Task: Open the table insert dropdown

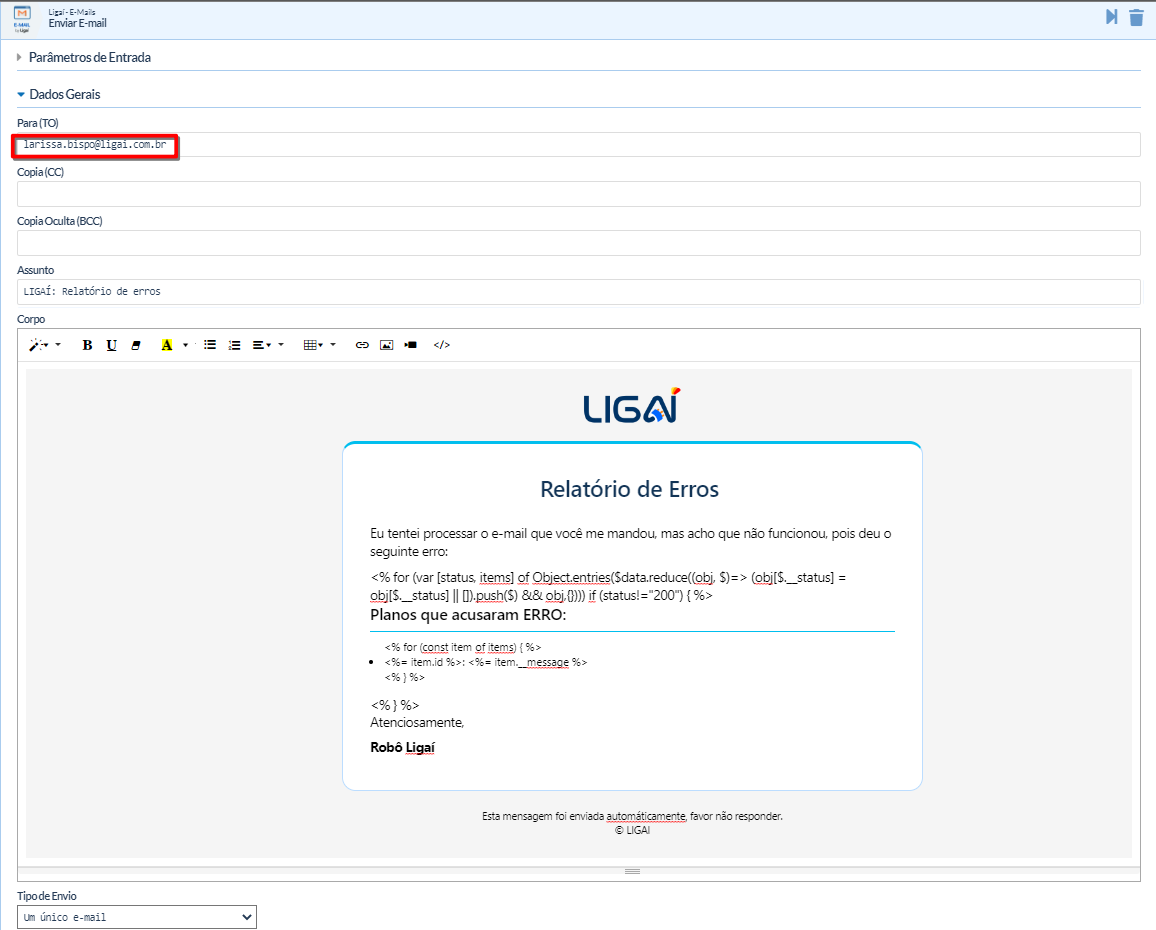Action: [x=319, y=345]
